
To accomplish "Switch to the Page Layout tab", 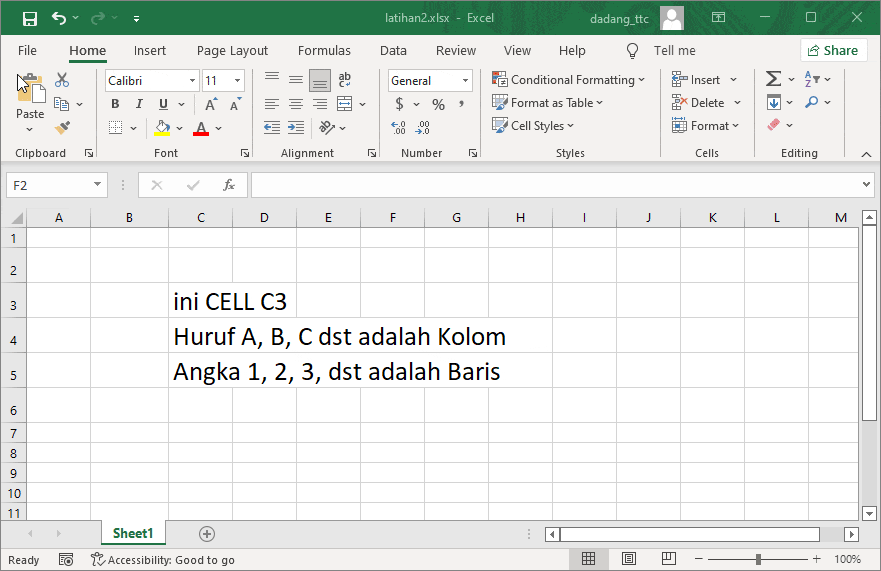I will pos(232,51).
